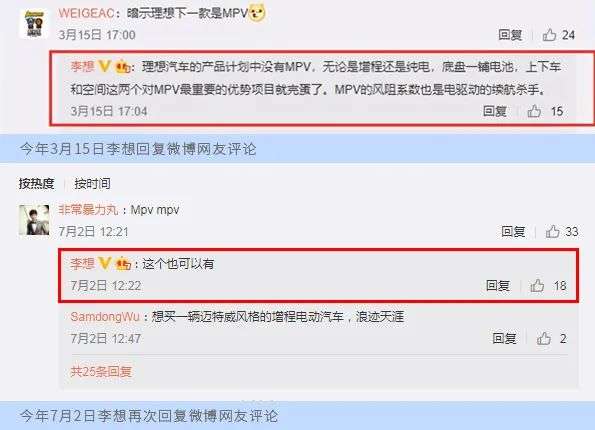Screen dimensions: 595x430
Task: Like WEIGEAC's comment with 24 likes
Action: point(549,35)
